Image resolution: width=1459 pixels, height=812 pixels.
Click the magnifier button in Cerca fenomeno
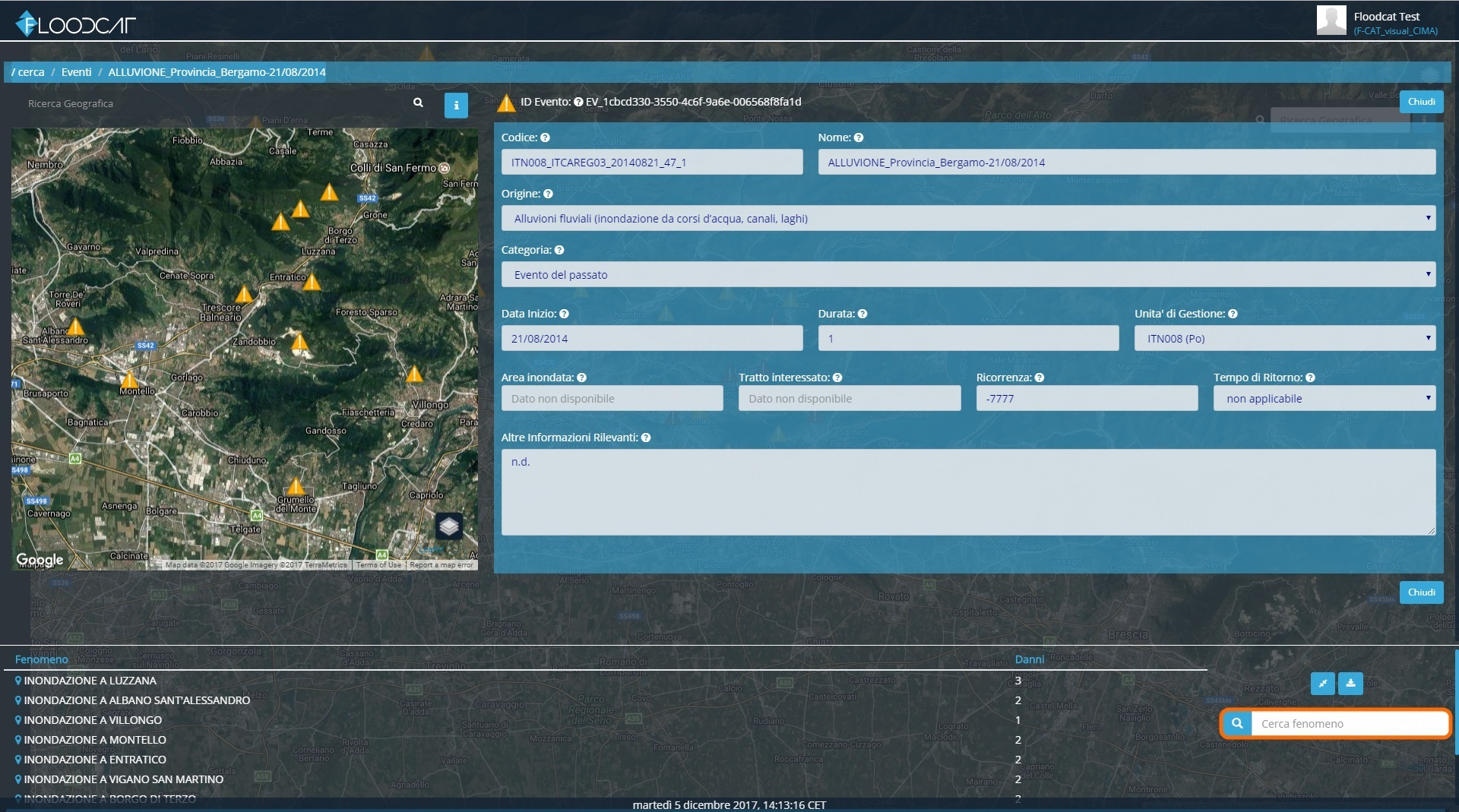1237,723
